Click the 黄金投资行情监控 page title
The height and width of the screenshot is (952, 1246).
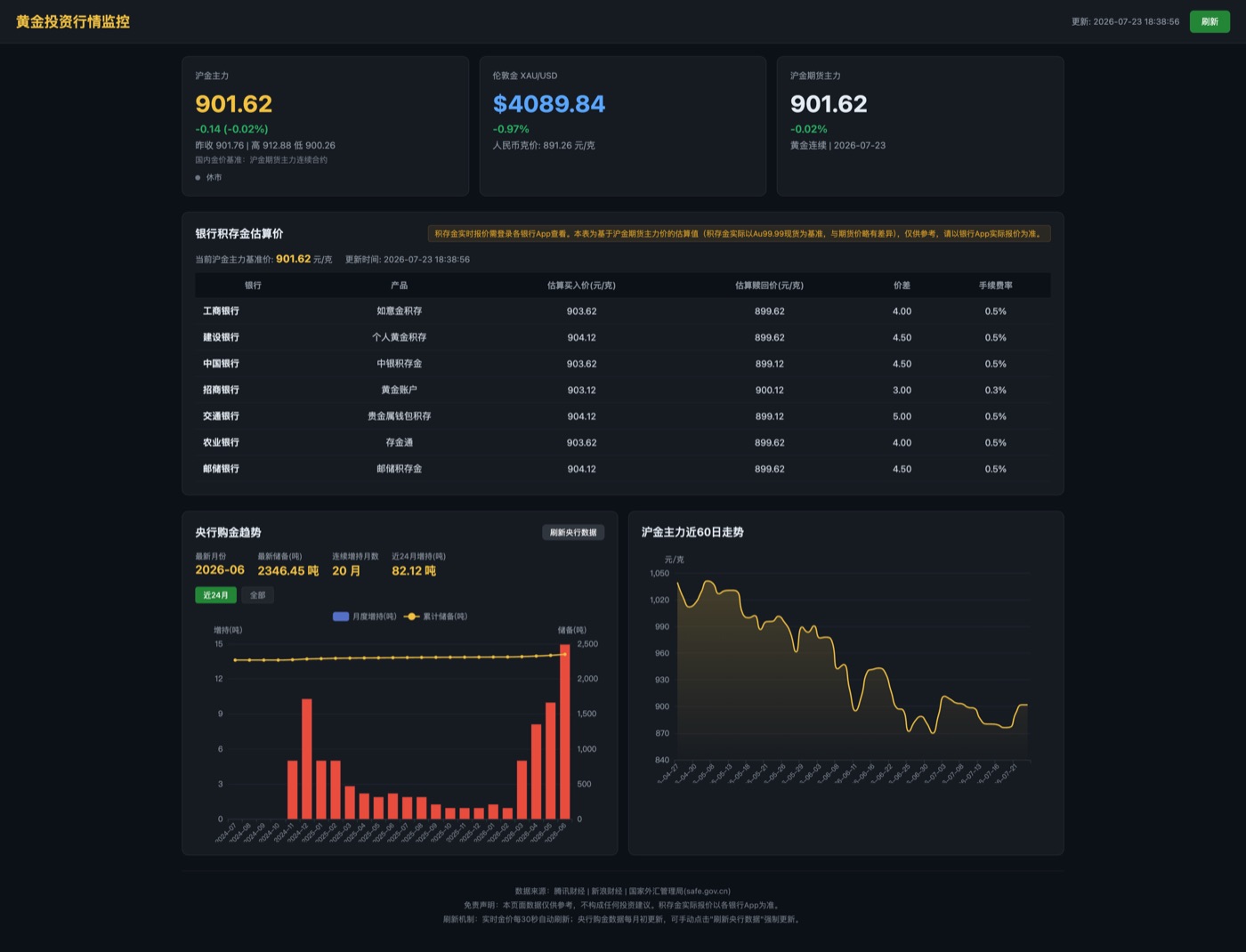click(73, 21)
